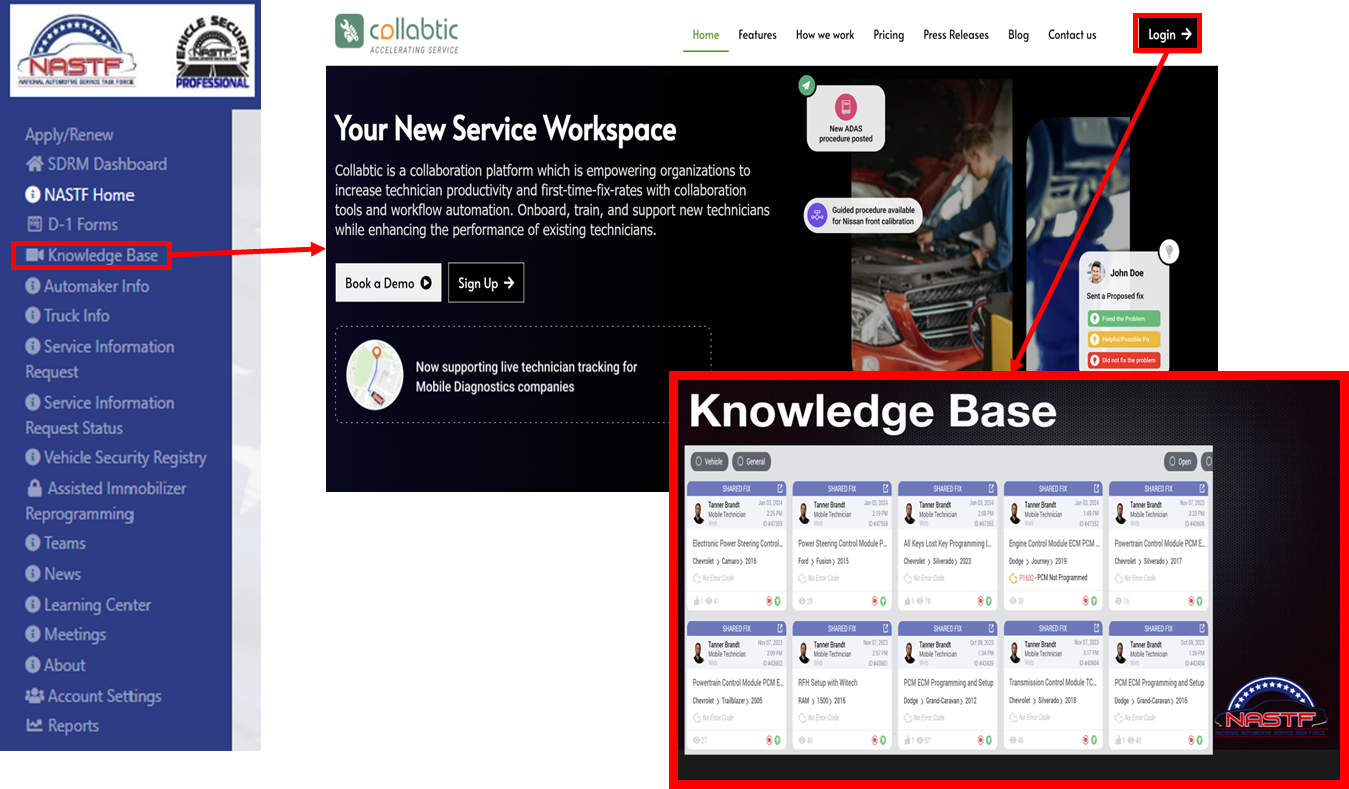Click the John Doe proposed fix card
Image resolution: width=1349 pixels, height=789 pixels.
click(1124, 313)
